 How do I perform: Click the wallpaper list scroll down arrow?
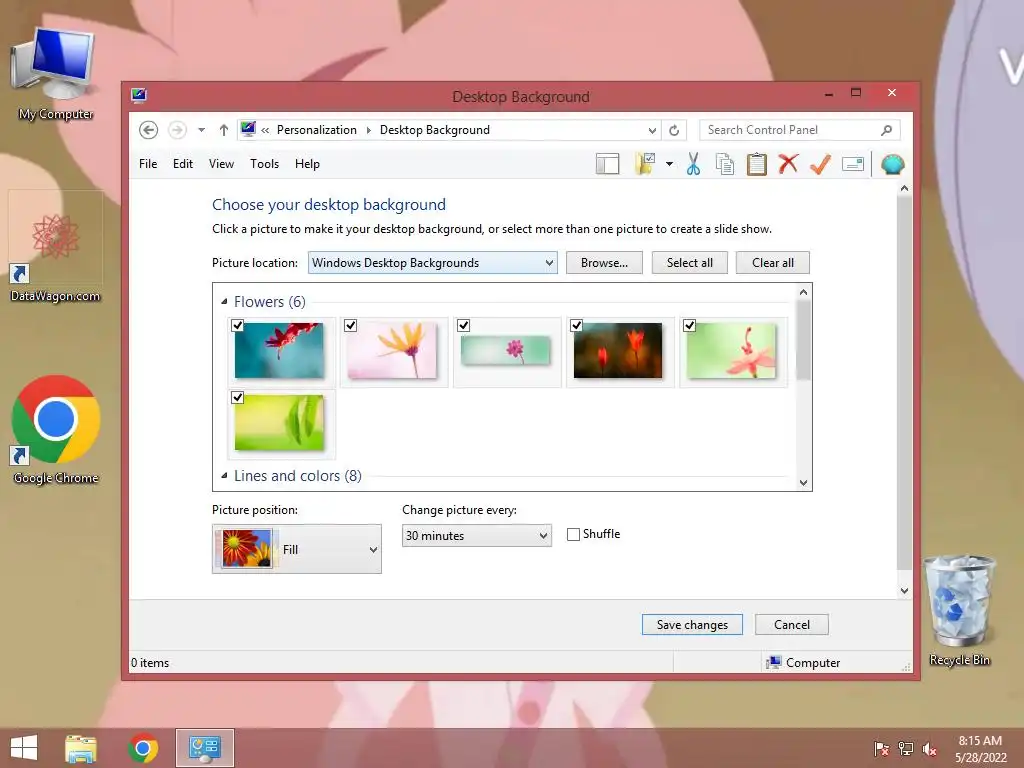point(803,483)
